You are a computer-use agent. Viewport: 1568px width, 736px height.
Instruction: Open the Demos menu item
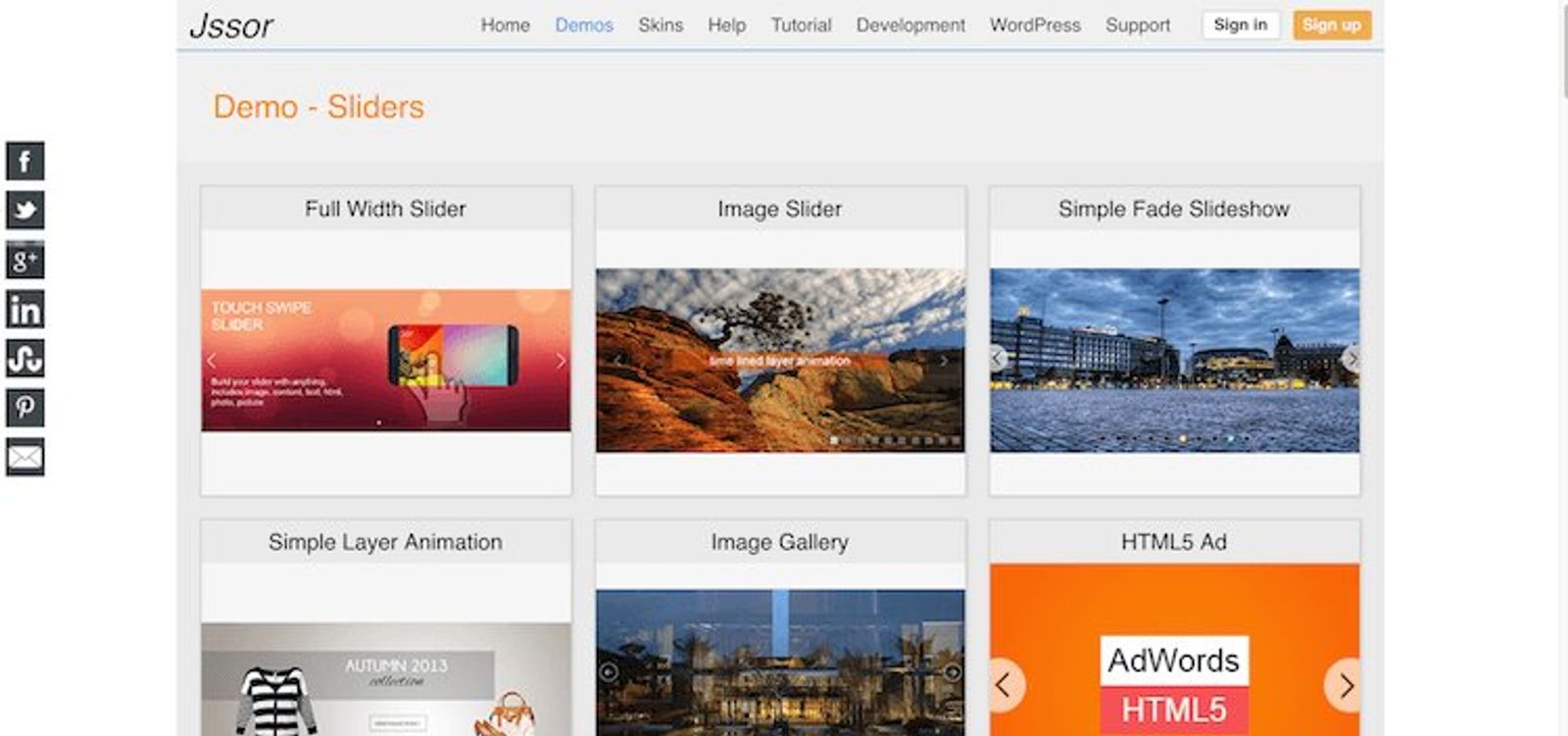[584, 25]
